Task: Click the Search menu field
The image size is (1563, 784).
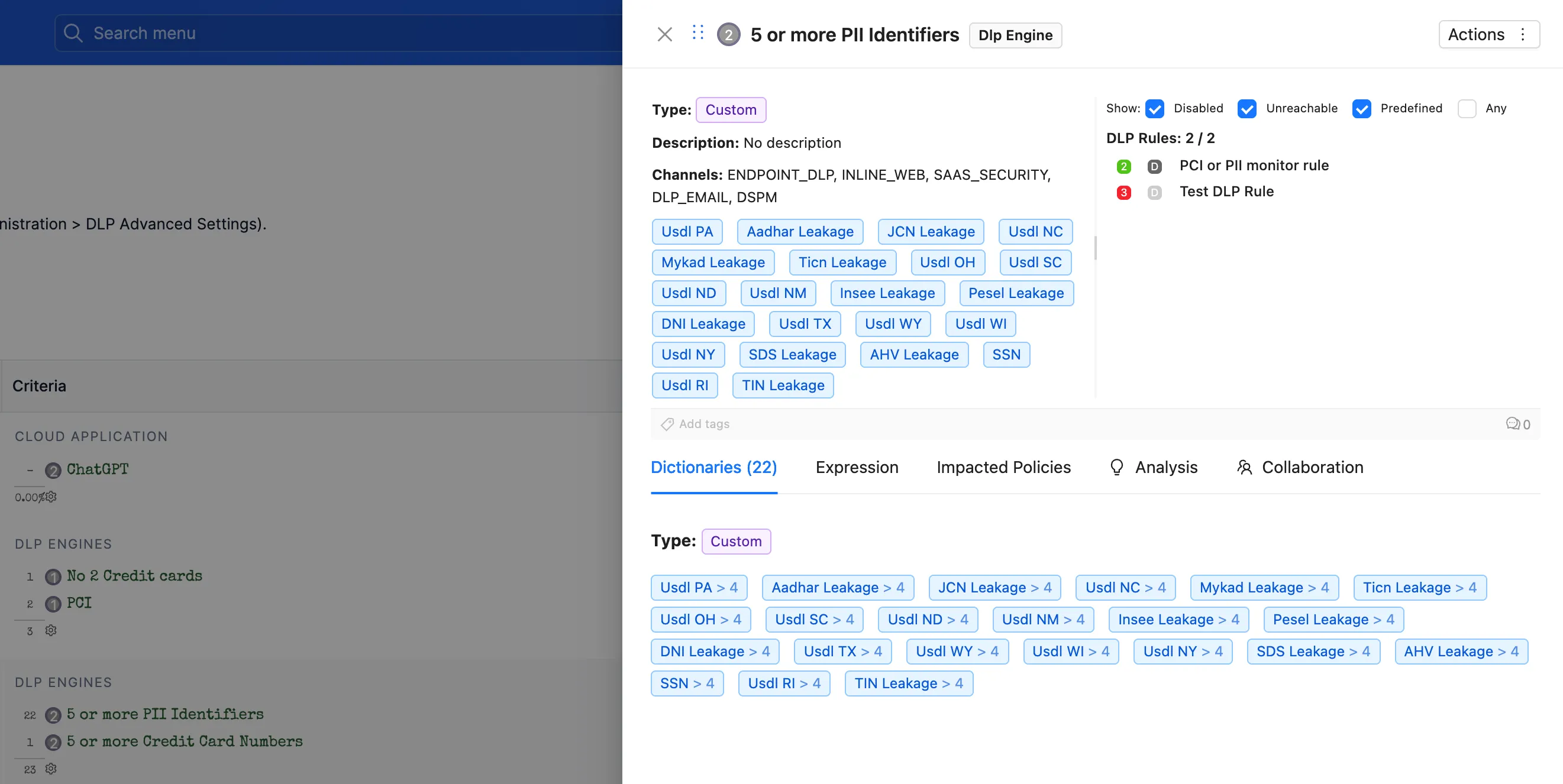Action: point(338,33)
